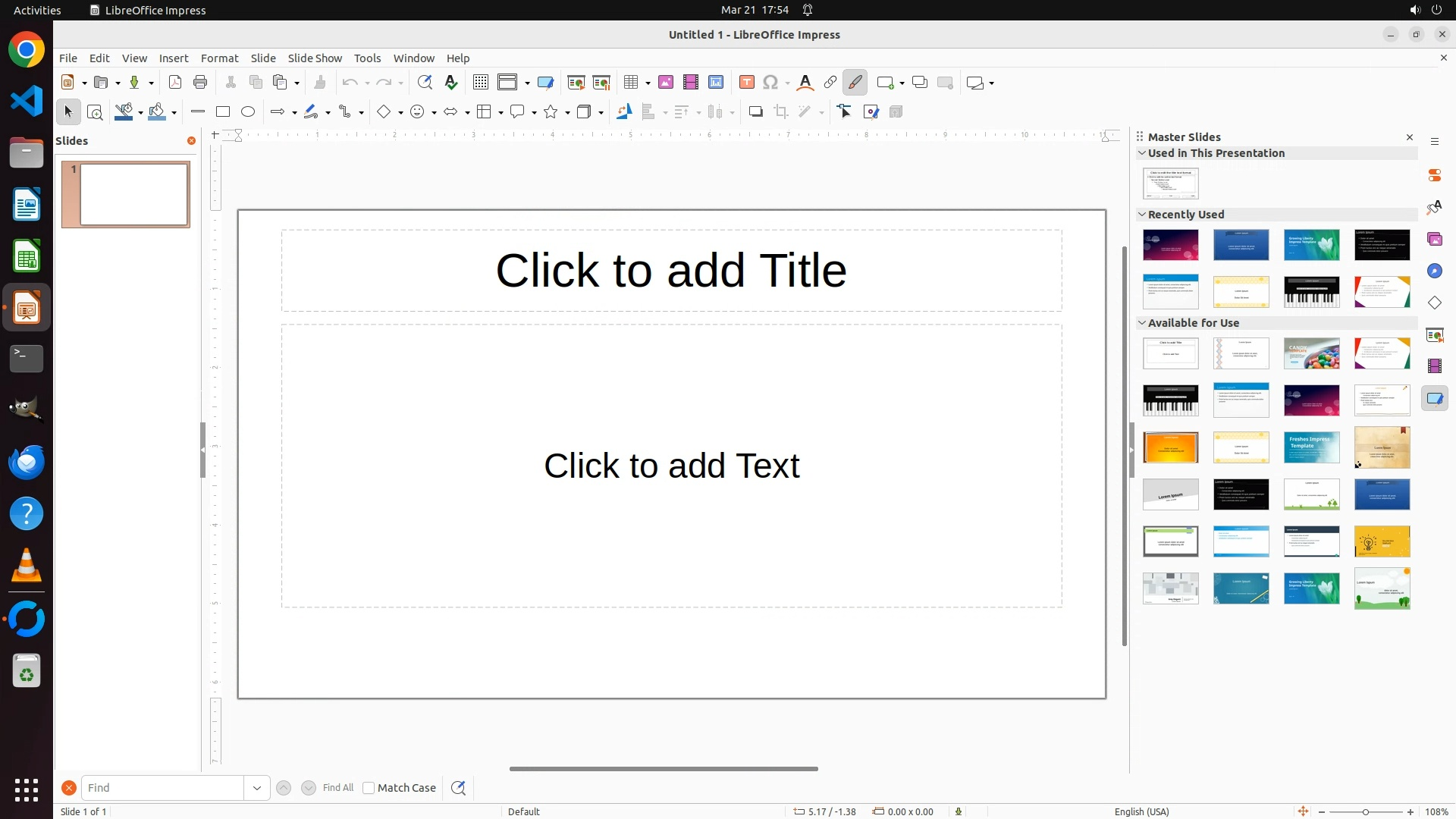The image size is (1456, 819).
Task: Toggle the Display Grid icon
Action: pyautogui.click(x=481, y=83)
